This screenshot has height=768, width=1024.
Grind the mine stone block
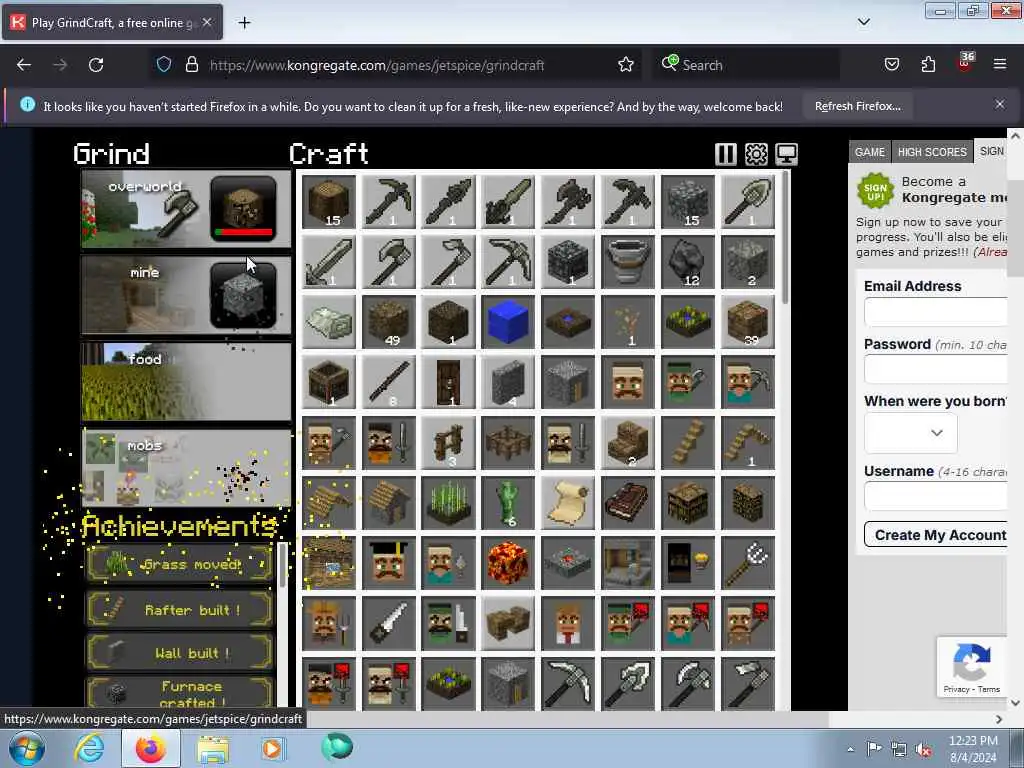(x=243, y=295)
